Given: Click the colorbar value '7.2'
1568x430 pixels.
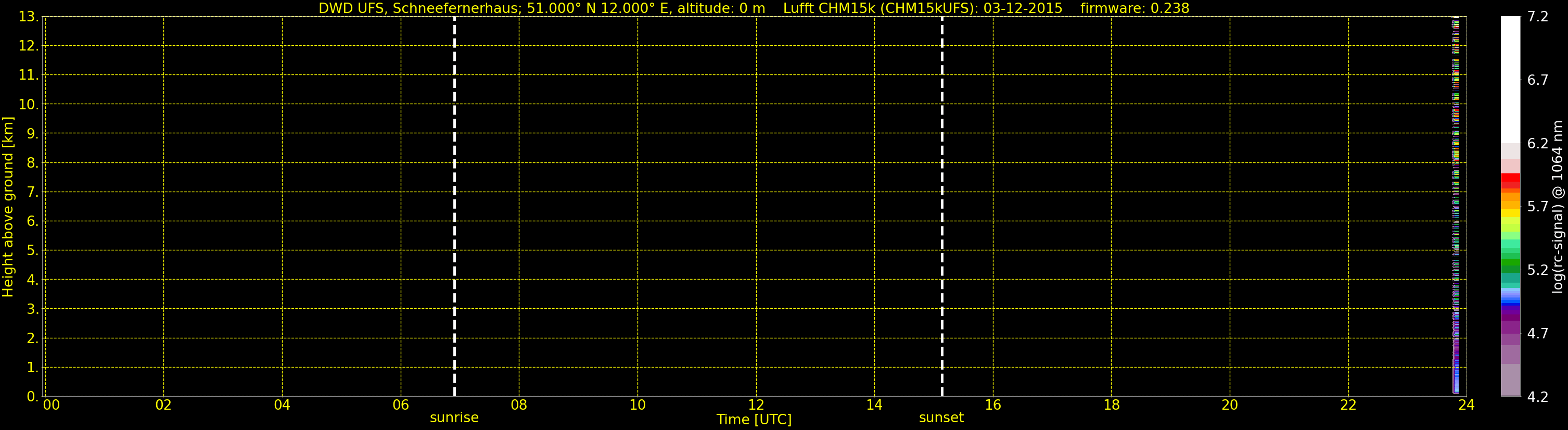Looking at the screenshot, I should (1538, 17).
